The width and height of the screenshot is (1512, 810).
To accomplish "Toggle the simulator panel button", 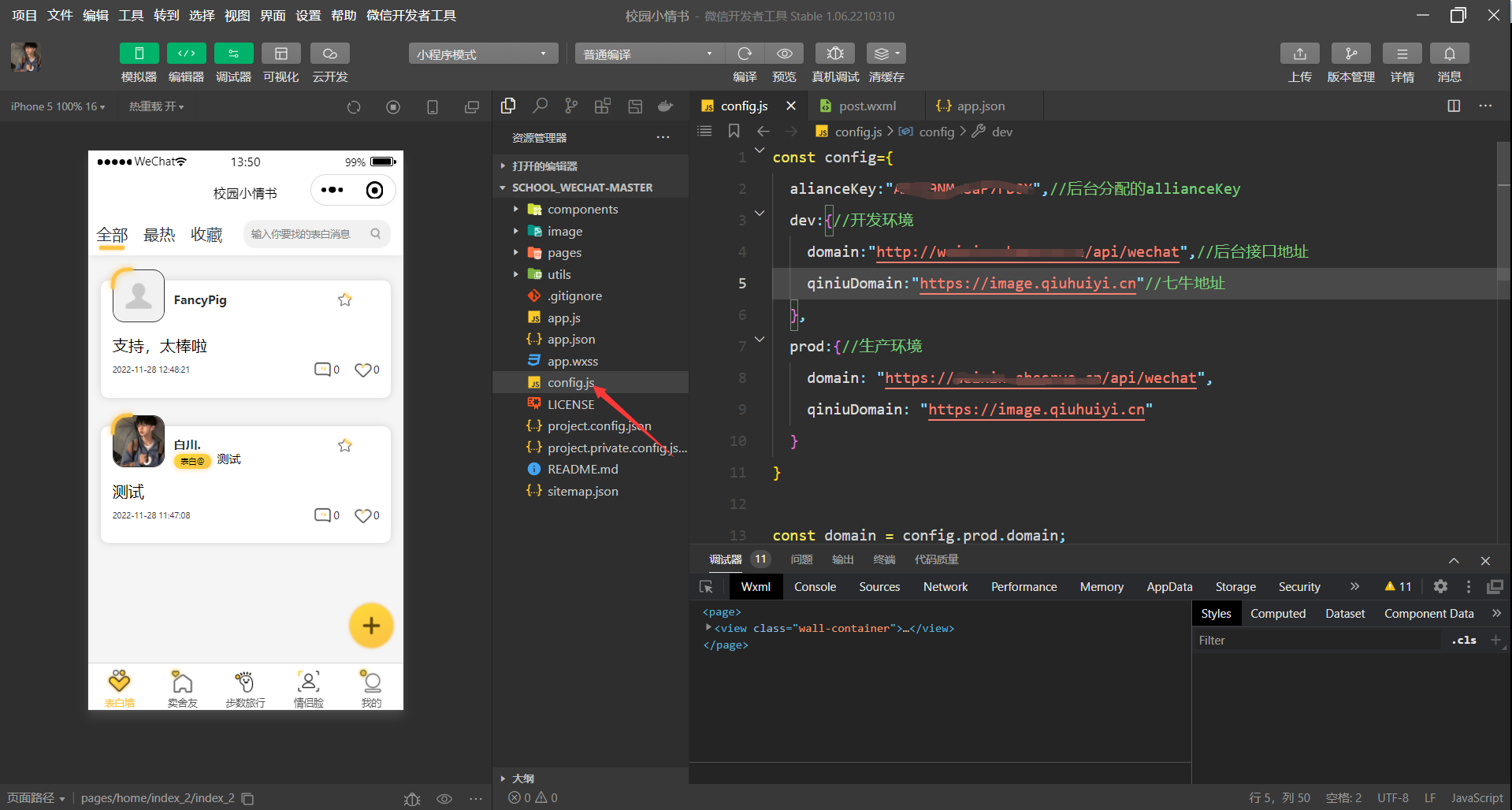I will pos(139,54).
